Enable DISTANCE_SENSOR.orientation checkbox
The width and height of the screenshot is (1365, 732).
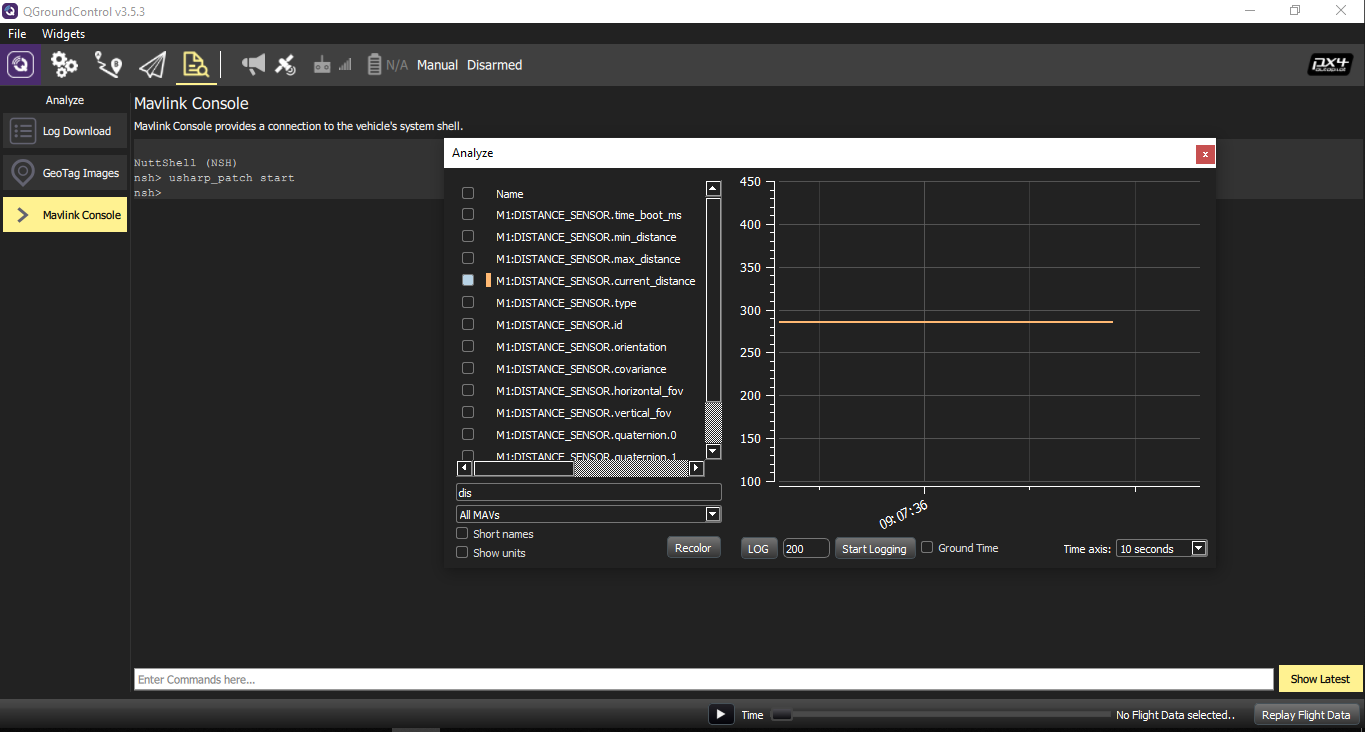(x=467, y=347)
